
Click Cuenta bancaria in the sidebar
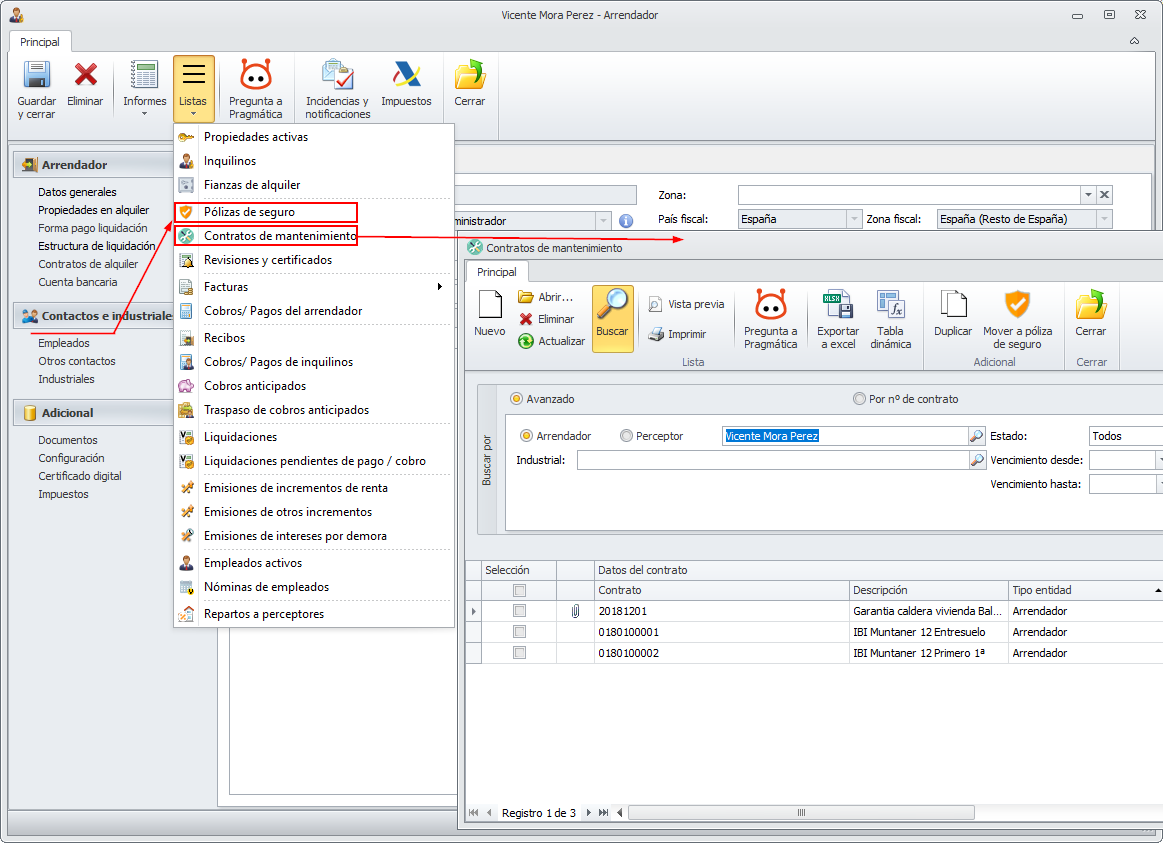click(78, 282)
